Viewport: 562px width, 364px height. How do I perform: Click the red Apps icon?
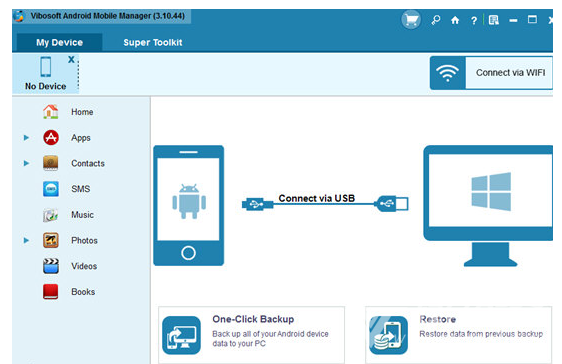51,138
